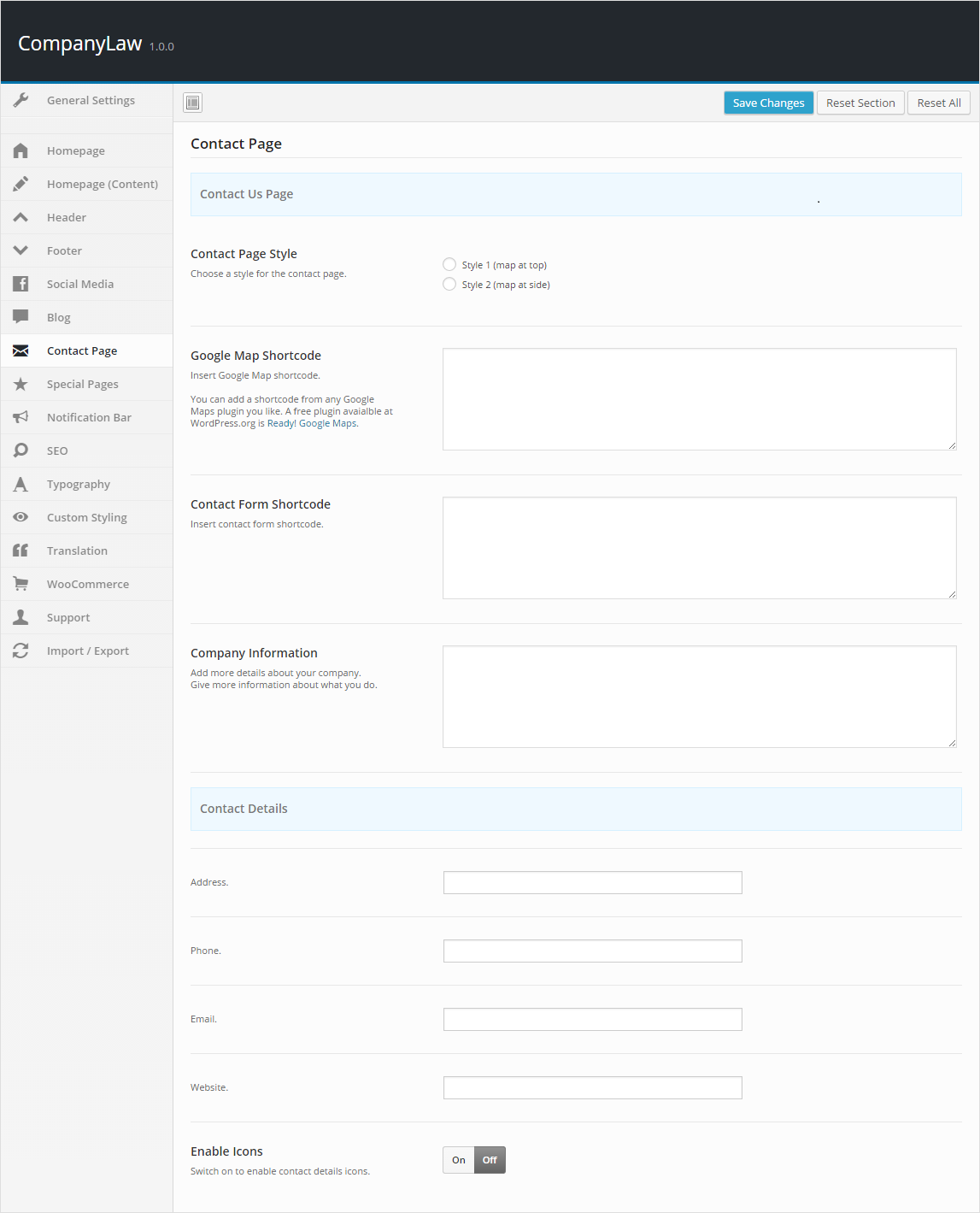Select Style 1 (map at top) radio
The width and height of the screenshot is (980, 1213).
tap(449, 265)
